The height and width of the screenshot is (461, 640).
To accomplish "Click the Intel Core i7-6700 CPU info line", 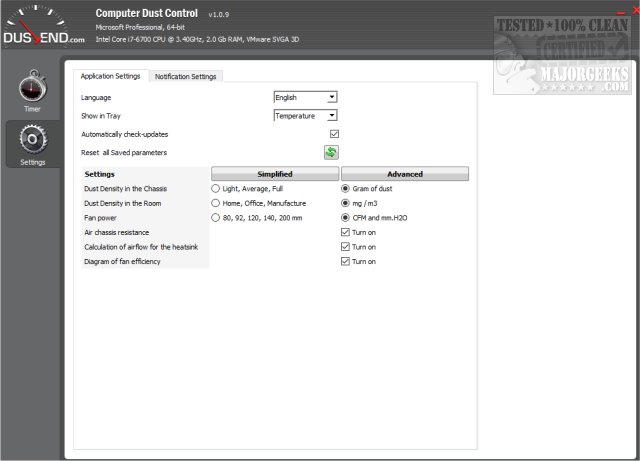I will (x=198, y=40).
